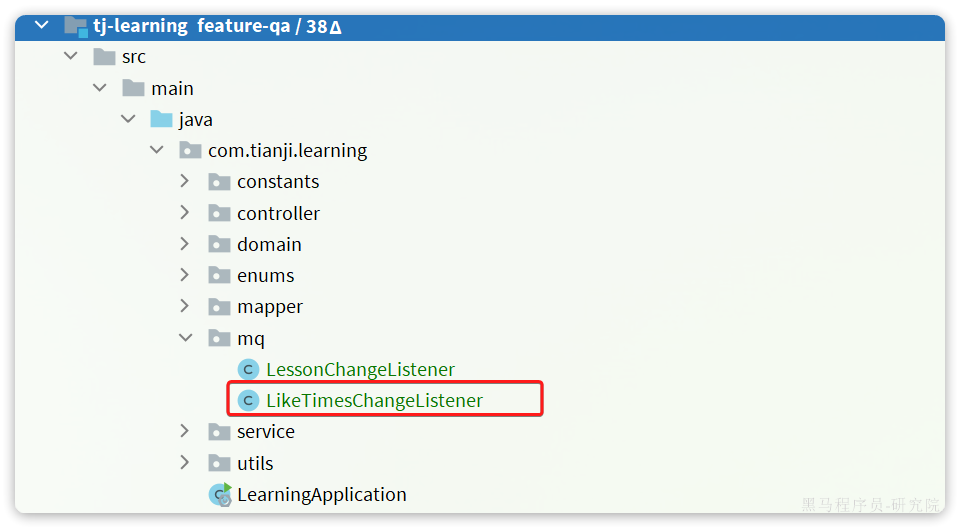This screenshot has width=960, height=530.
Task: Select the mapper package label
Action: click(270, 307)
